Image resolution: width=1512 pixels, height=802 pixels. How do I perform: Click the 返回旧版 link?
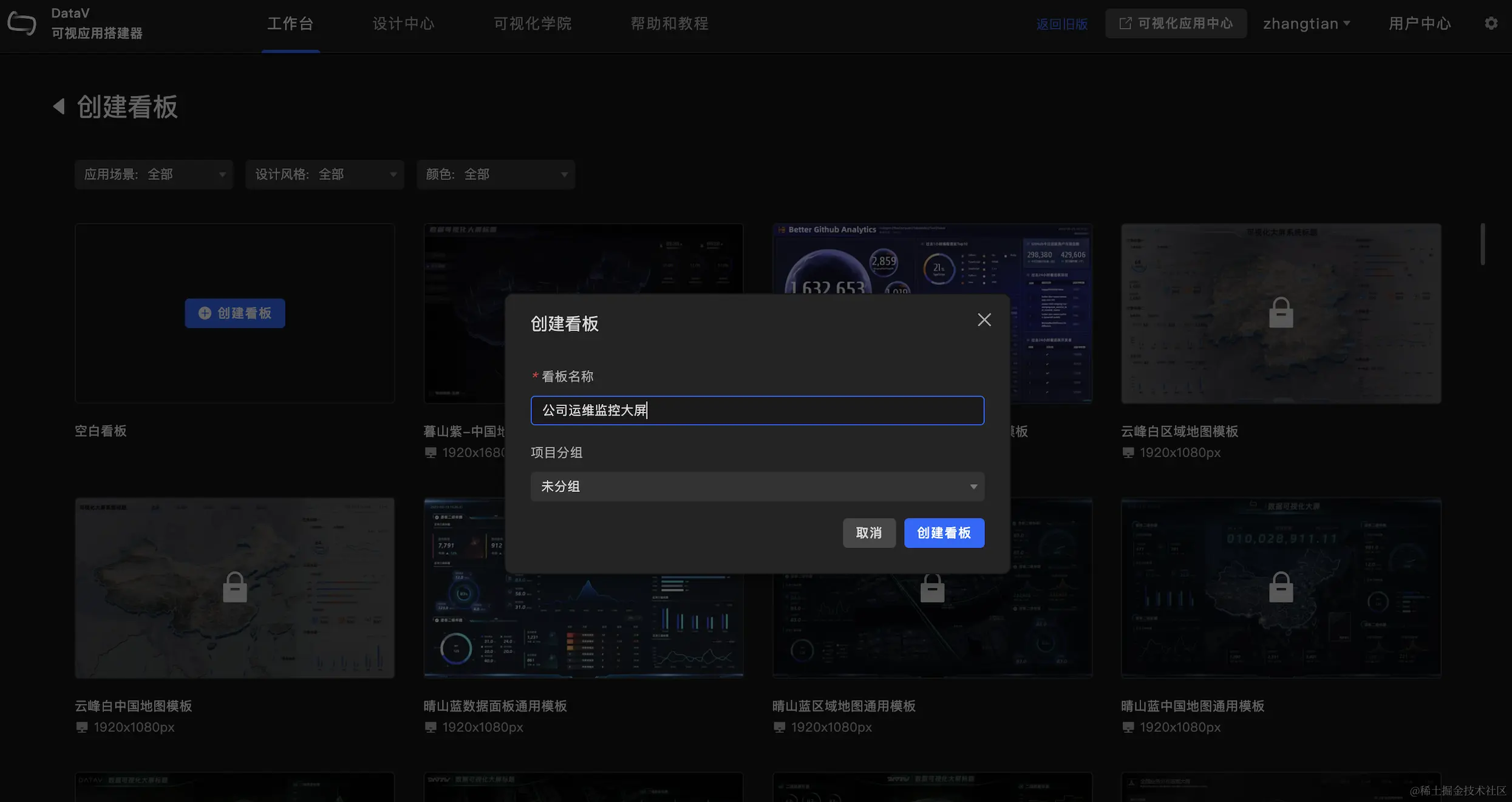1061,24
